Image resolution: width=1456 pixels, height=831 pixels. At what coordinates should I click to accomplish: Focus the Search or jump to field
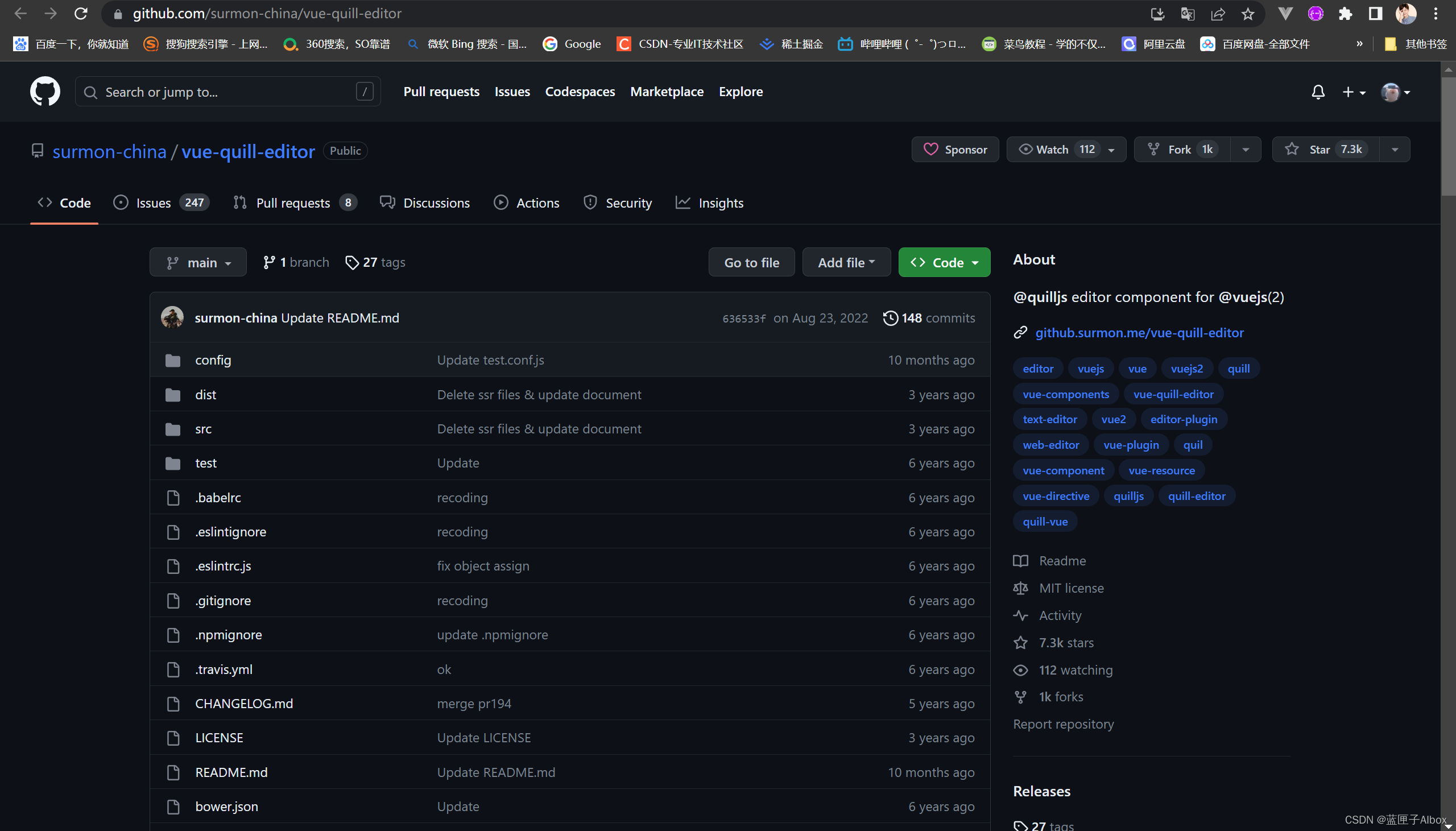[227, 92]
